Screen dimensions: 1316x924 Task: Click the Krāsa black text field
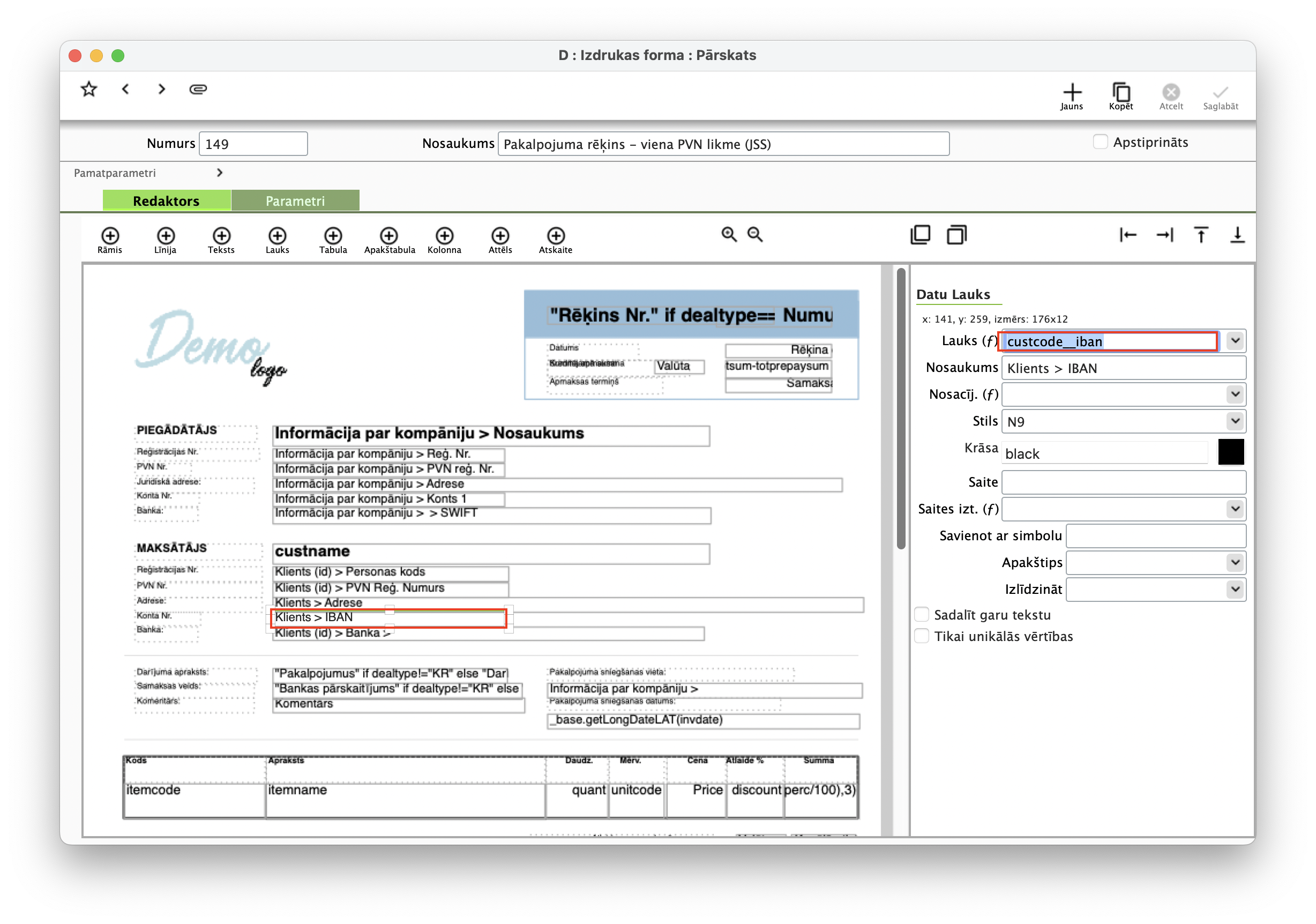1105,453
